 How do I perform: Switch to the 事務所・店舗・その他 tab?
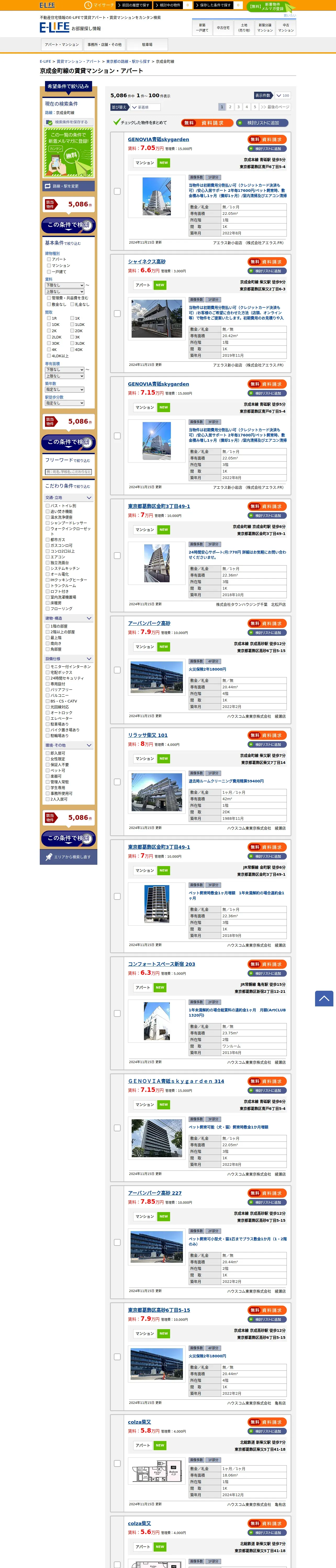[104, 44]
